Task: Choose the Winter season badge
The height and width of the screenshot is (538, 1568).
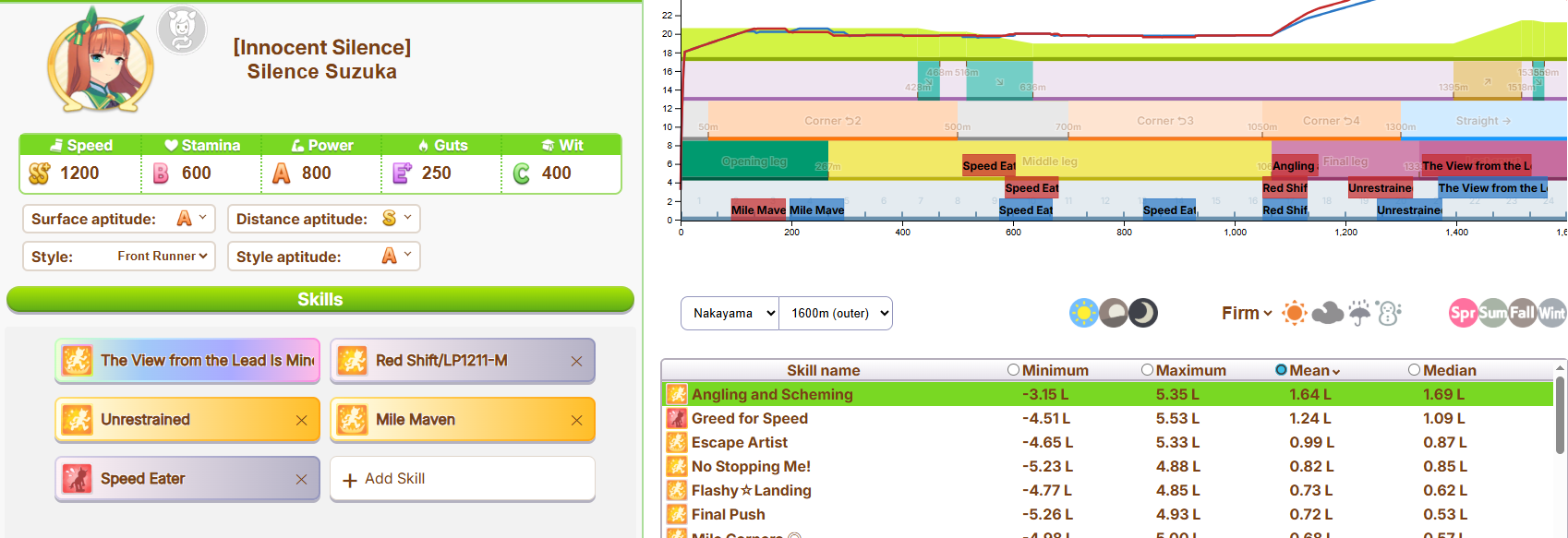Action: coord(1552,313)
